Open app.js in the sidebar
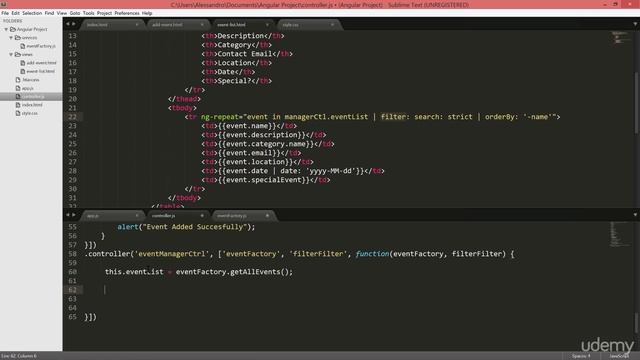The height and width of the screenshot is (360, 640). click(27, 88)
